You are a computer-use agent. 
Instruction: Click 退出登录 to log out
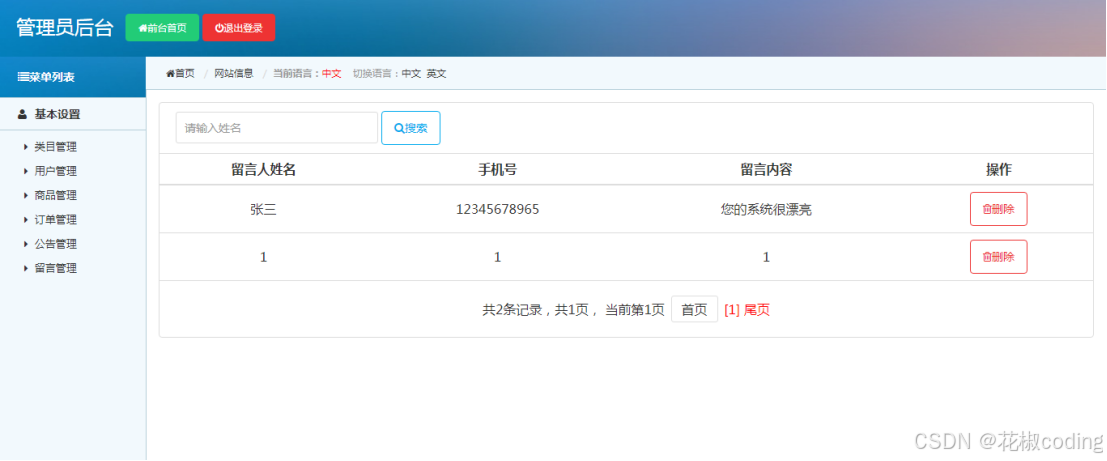pyautogui.click(x=239, y=28)
